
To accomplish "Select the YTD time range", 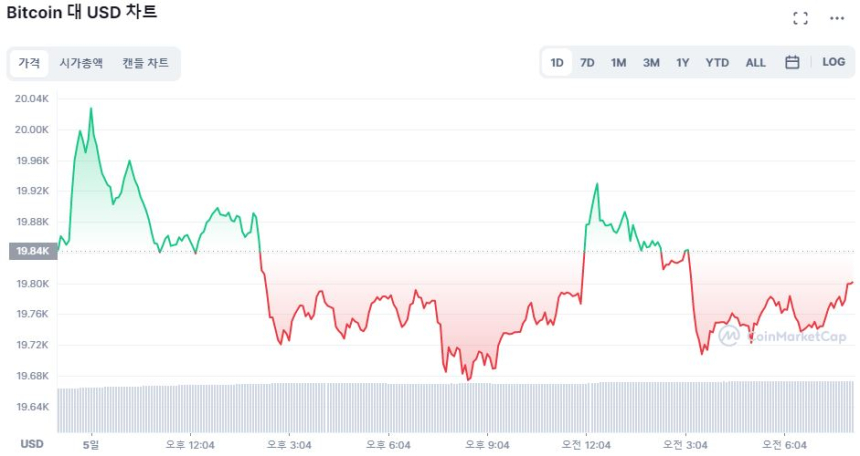I will pyautogui.click(x=717, y=62).
